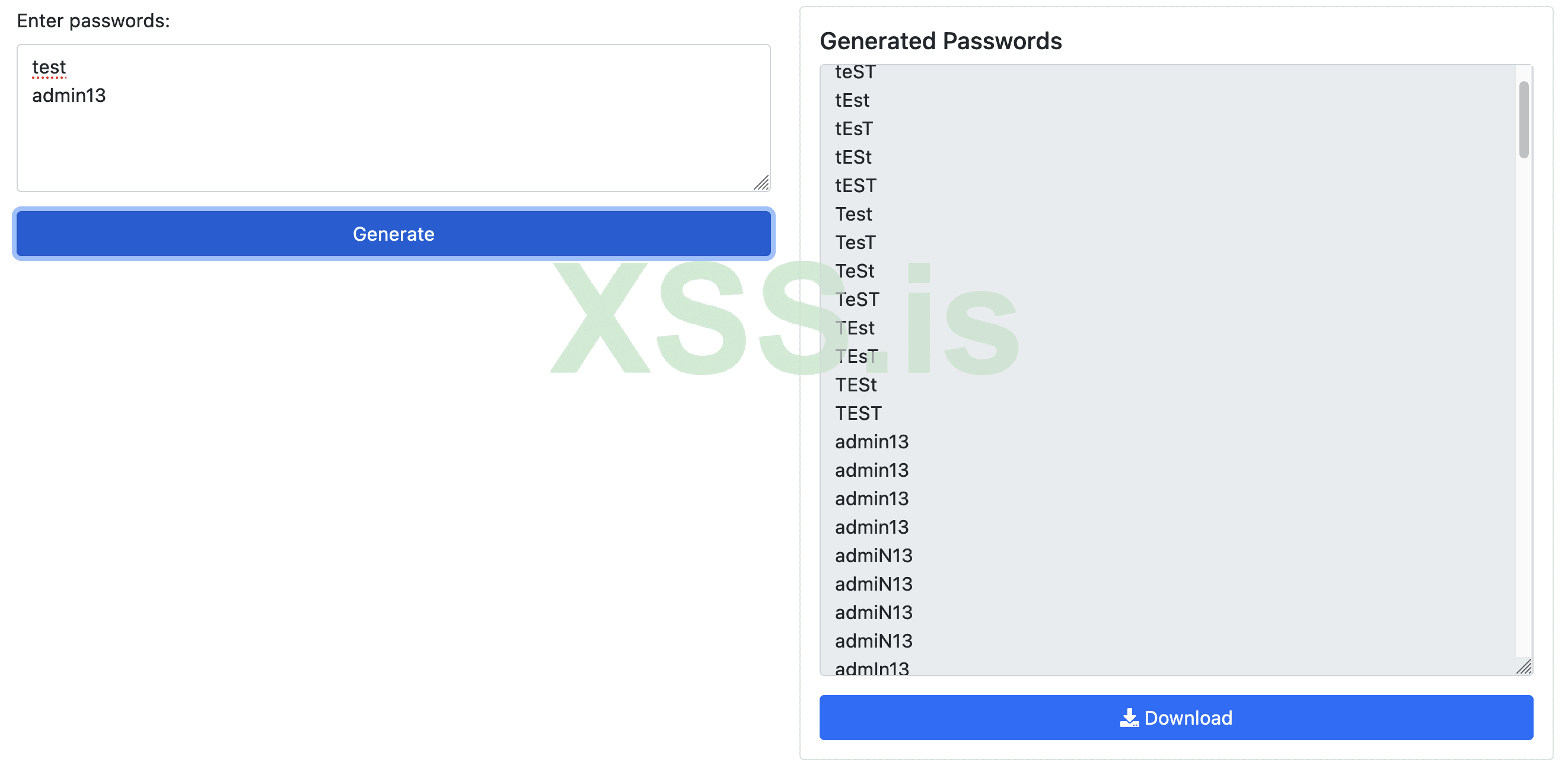Screen dimensions: 1568x765
Task: Click the generated passwords scrollbar thumb
Action: tap(1524, 120)
